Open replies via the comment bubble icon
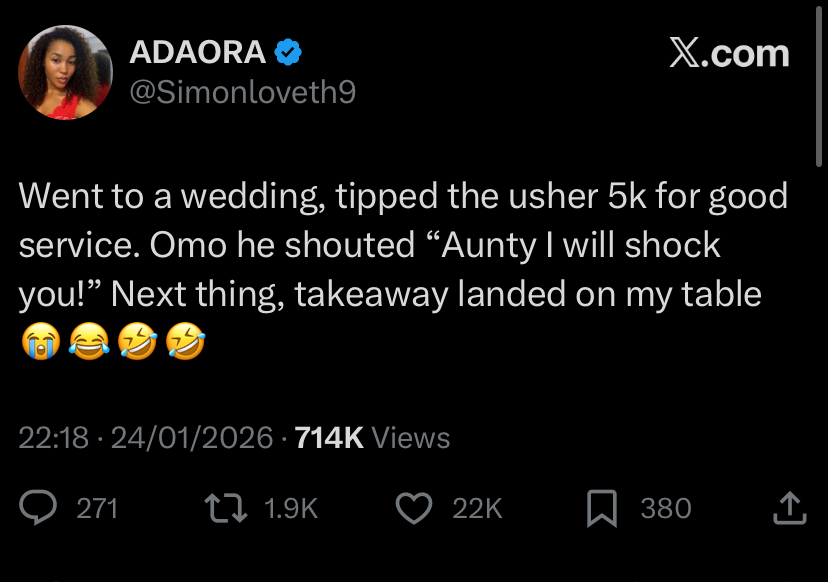Image resolution: width=828 pixels, height=582 pixels. [40, 508]
